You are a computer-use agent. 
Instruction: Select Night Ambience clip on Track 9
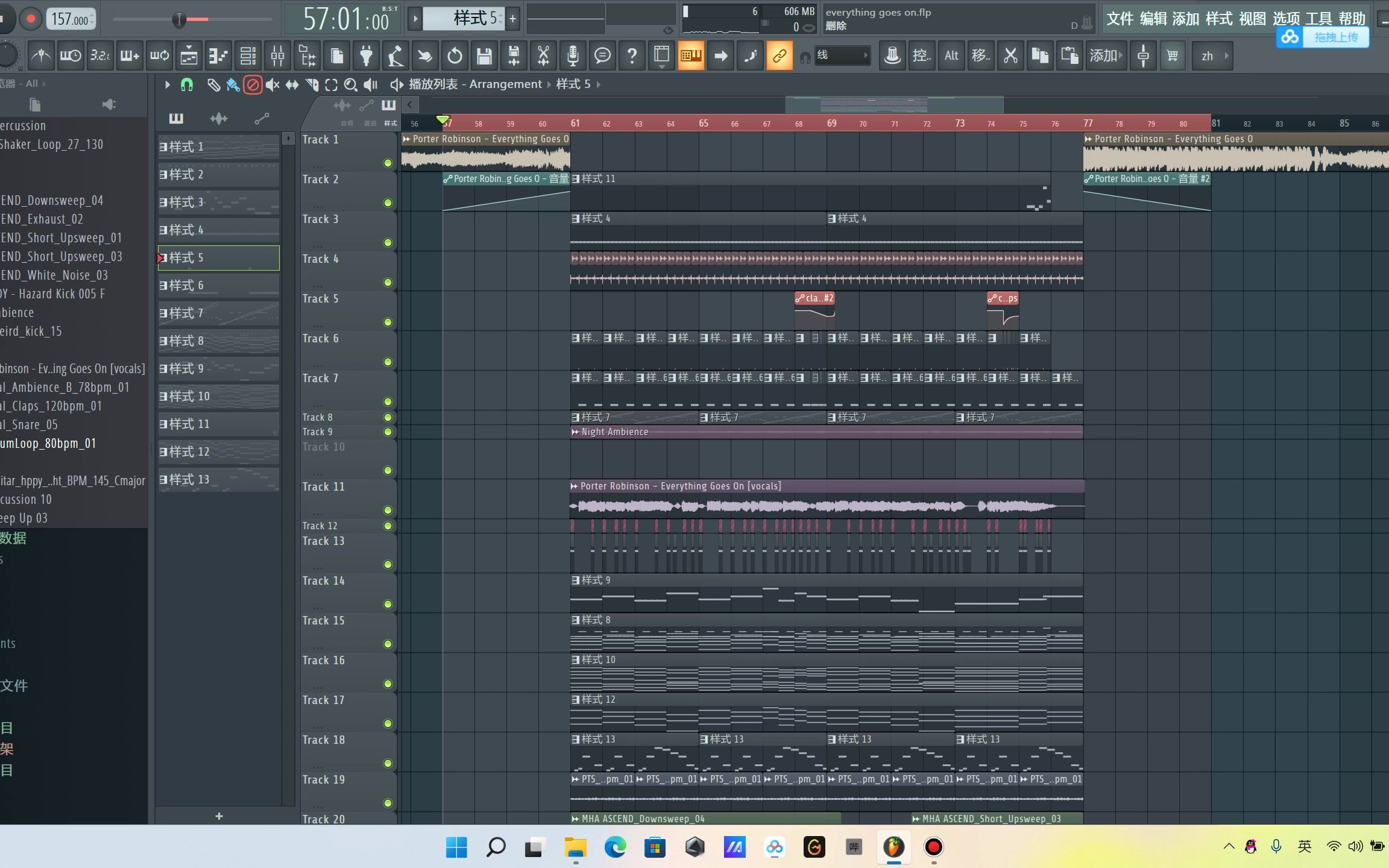(x=827, y=432)
